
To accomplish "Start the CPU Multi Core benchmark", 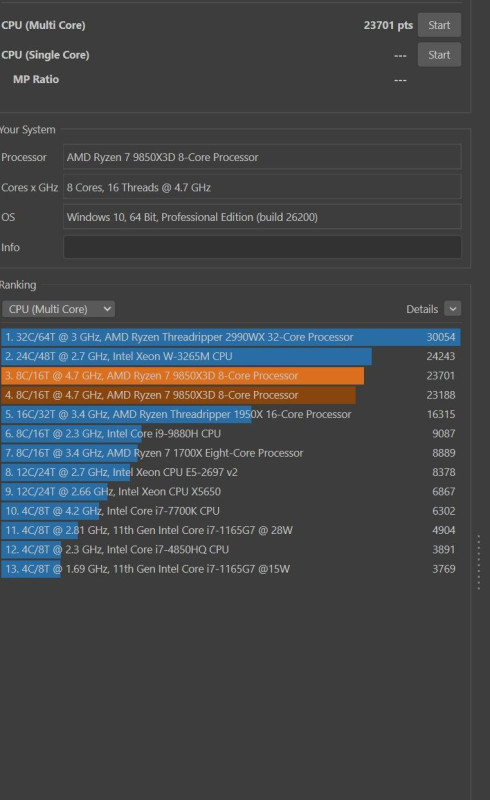I will [x=439, y=25].
